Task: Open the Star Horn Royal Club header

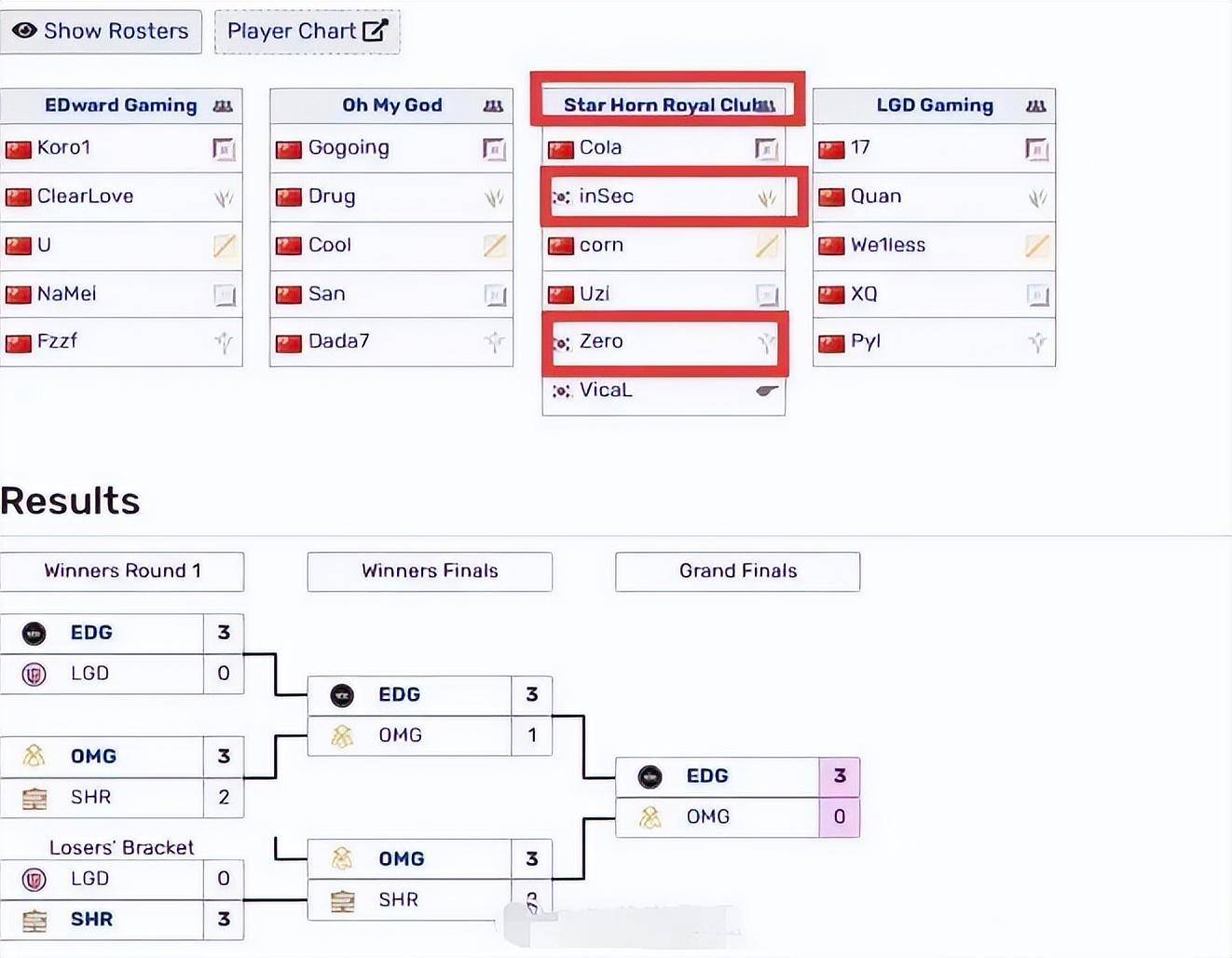Action: click(662, 104)
